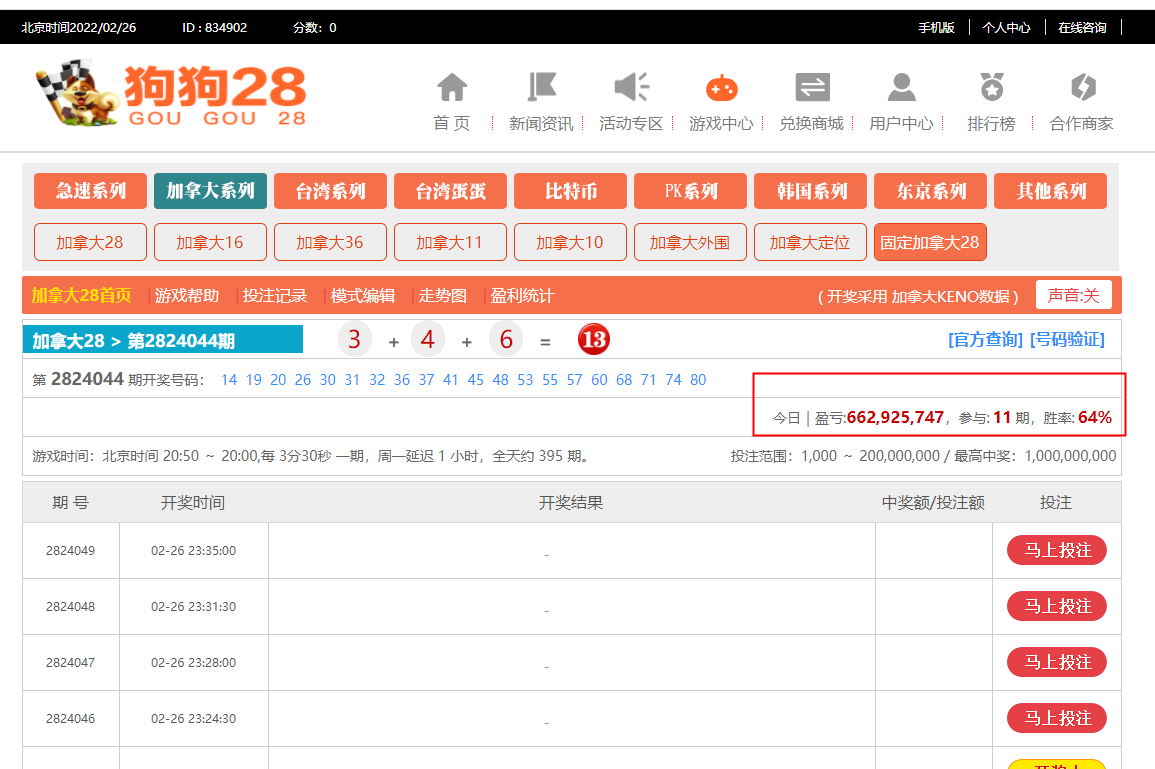This screenshot has width=1155, height=769.
Task: Open the game center gamepad icon
Action: (721, 88)
